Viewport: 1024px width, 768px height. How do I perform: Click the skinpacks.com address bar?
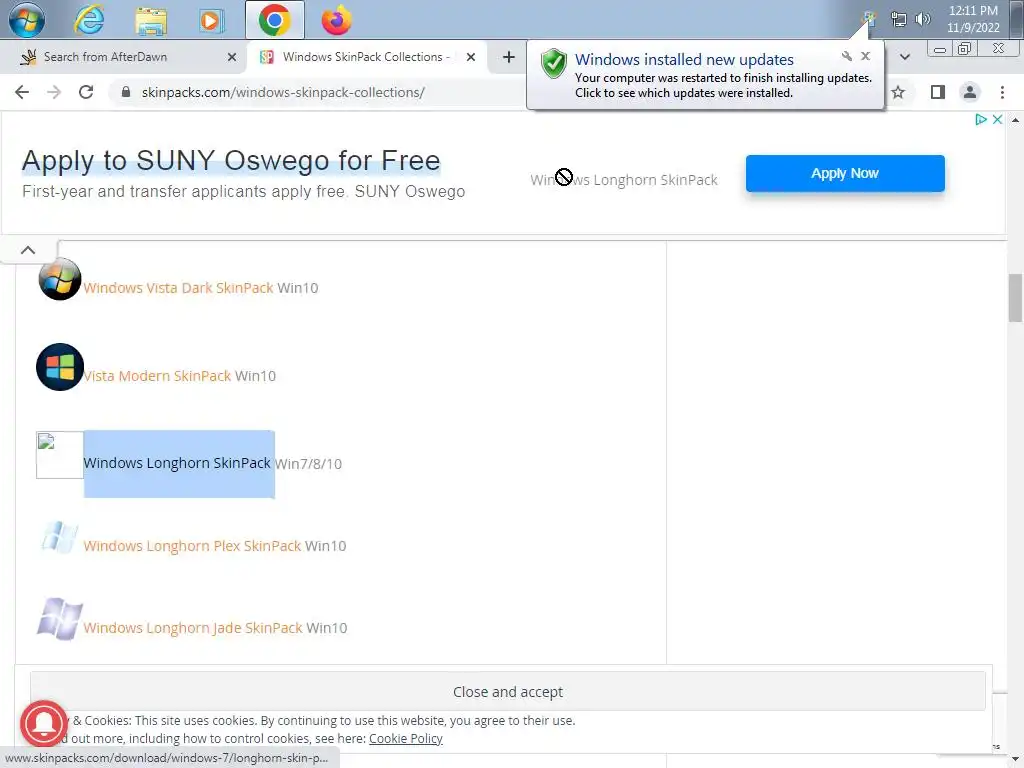(x=283, y=92)
